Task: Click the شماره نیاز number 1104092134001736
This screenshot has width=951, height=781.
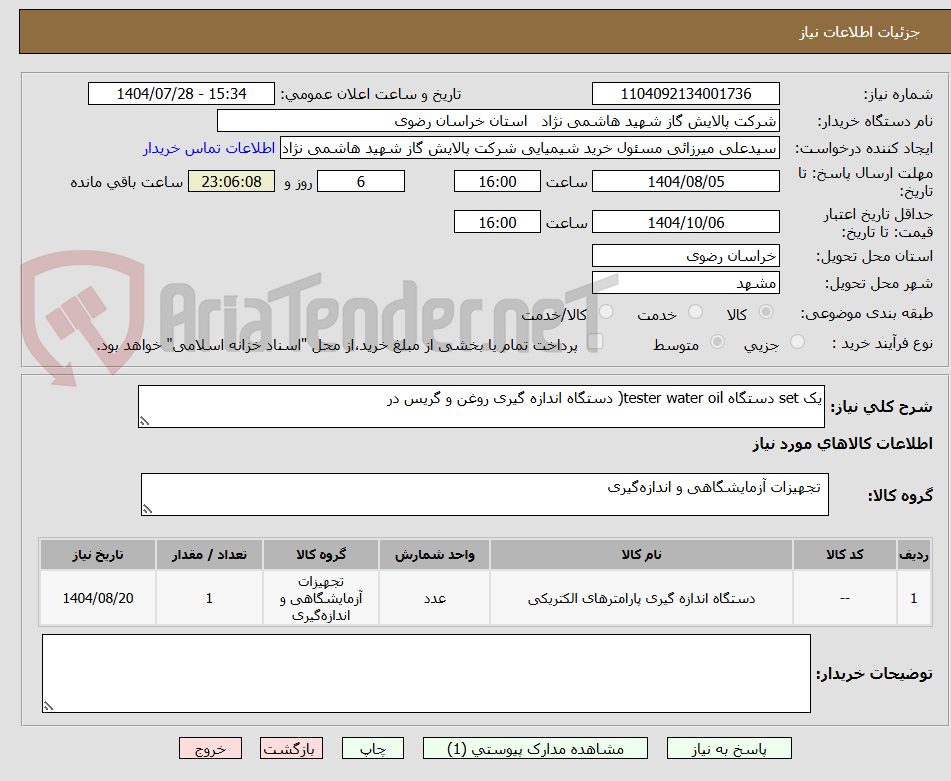Action: (686, 93)
